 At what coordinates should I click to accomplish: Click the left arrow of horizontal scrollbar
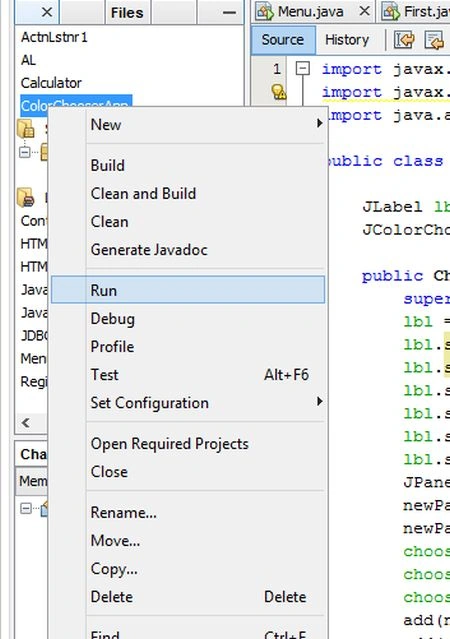(26, 422)
